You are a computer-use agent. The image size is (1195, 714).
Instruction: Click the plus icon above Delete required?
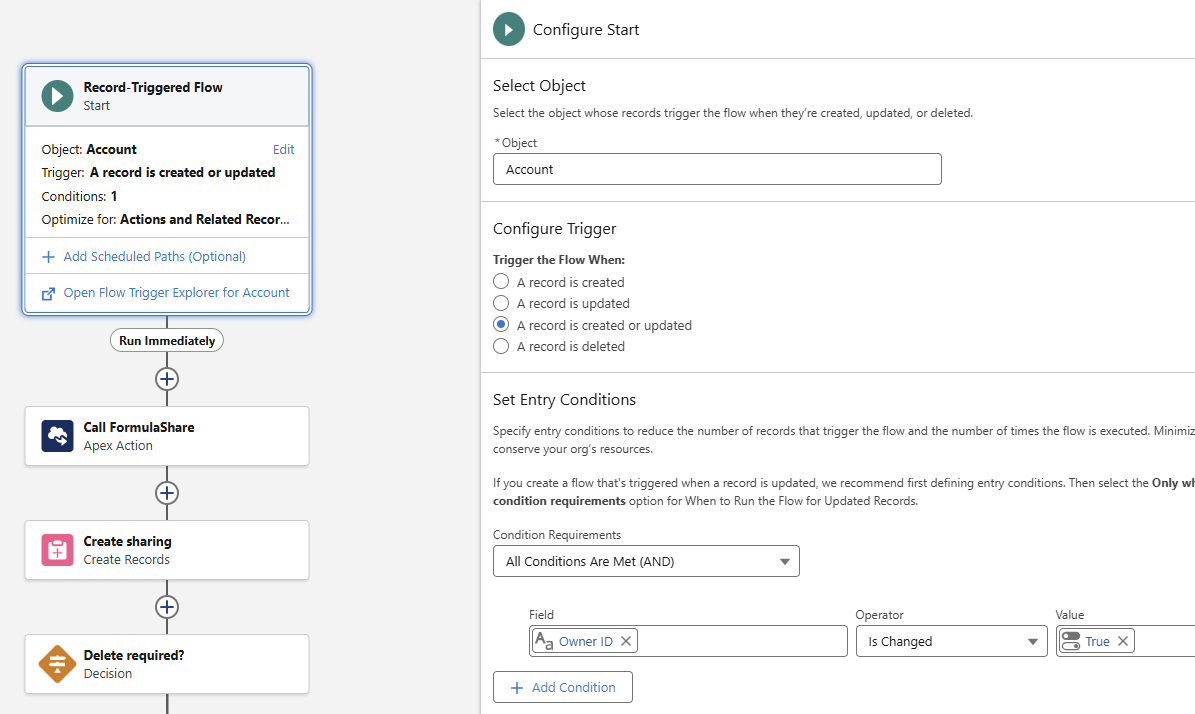click(167, 607)
